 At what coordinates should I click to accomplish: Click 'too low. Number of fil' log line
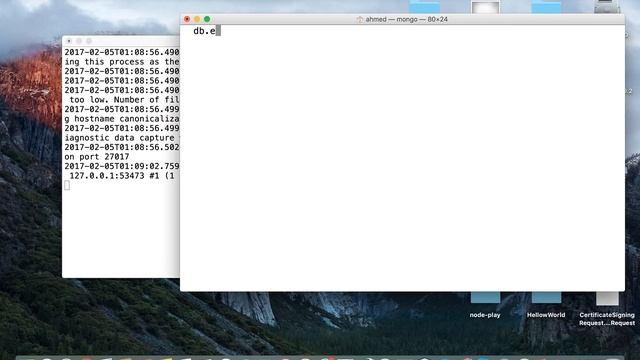124,100
